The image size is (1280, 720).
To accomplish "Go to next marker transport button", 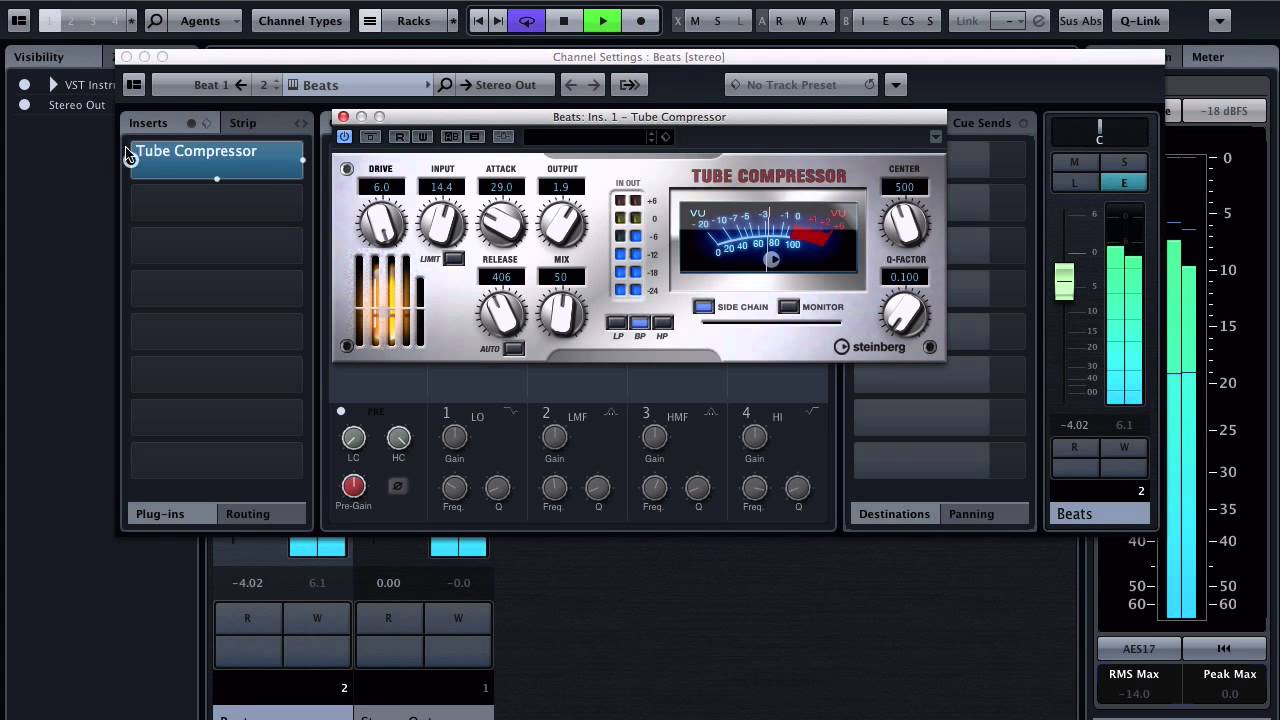I will [x=497, y=20].
